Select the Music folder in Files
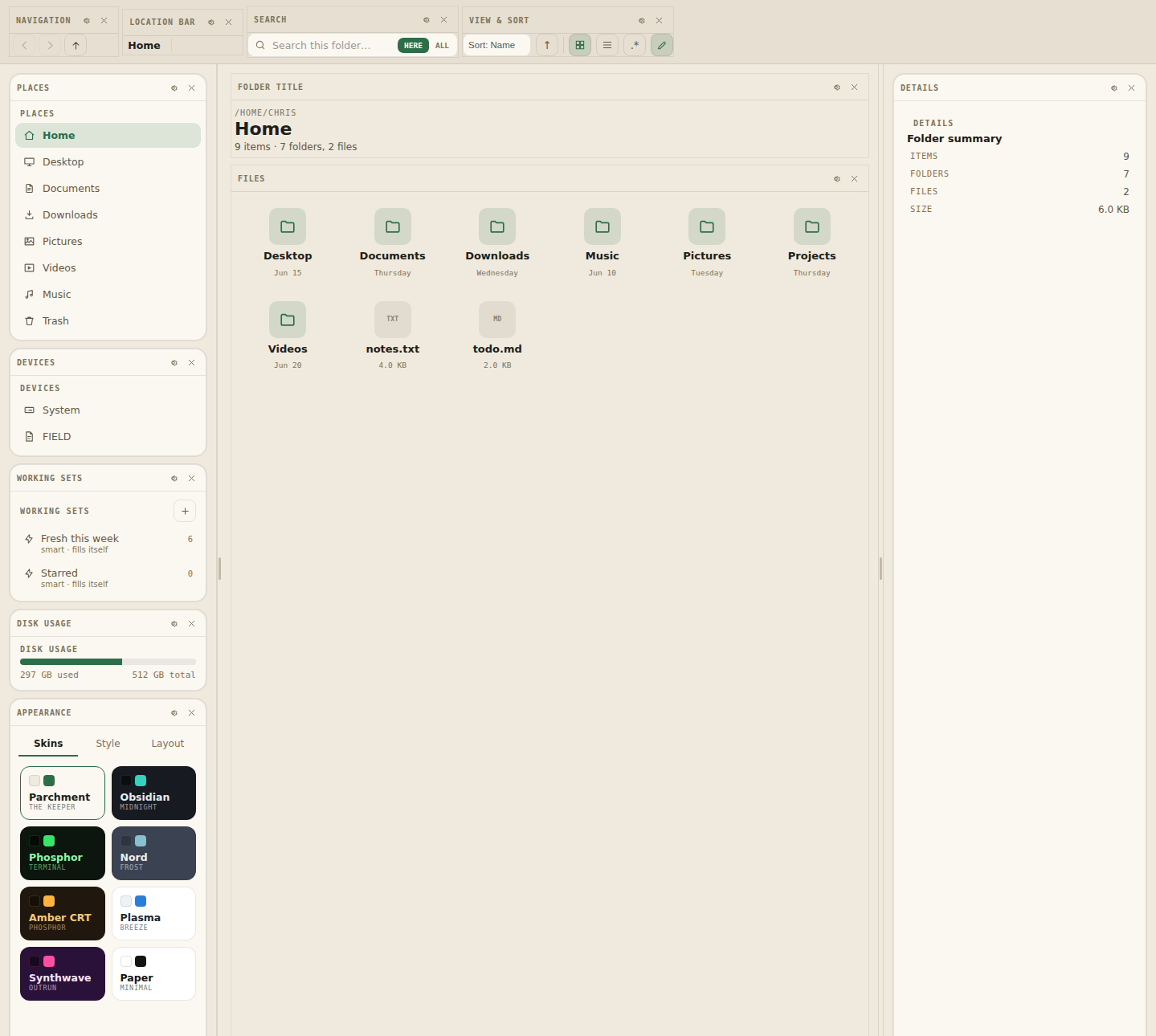 pos(603,243)
